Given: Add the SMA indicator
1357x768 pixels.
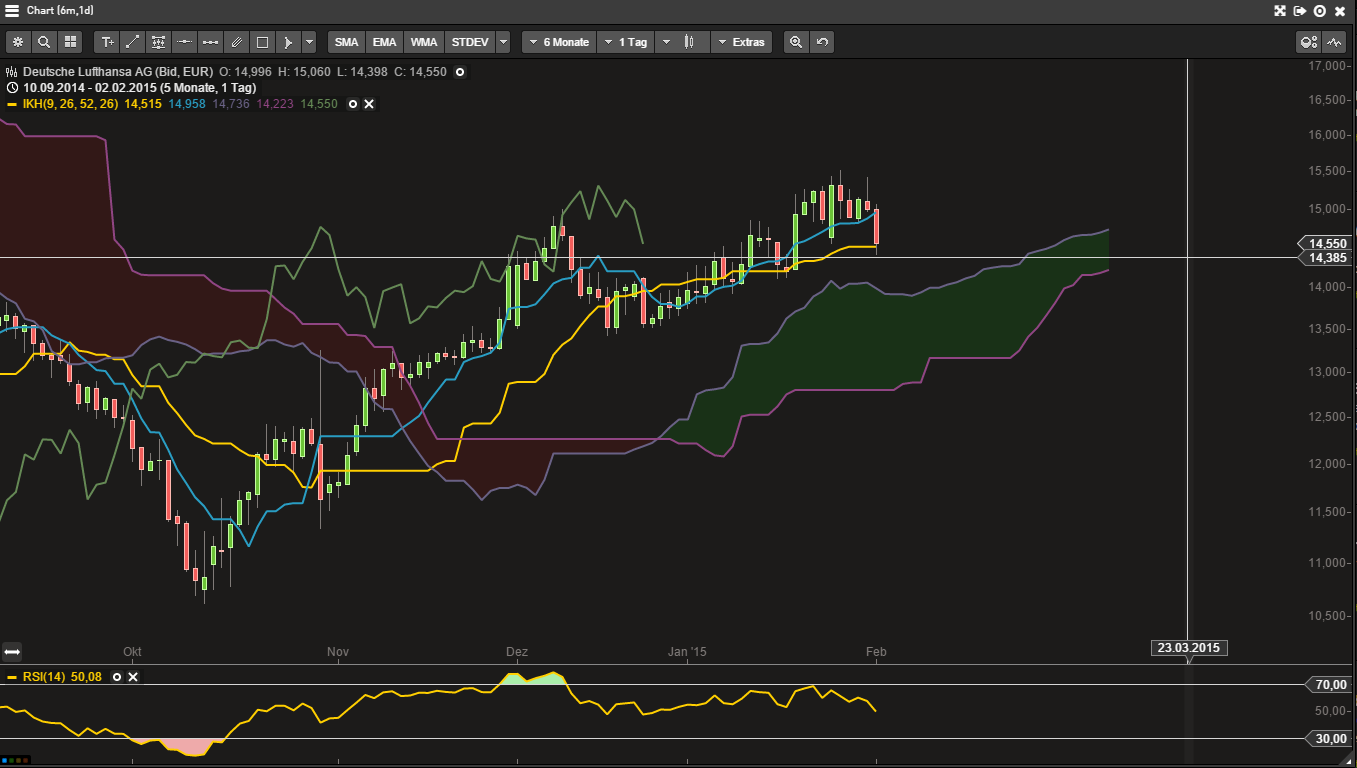Looking at the screenshot, I should (346, 42).
